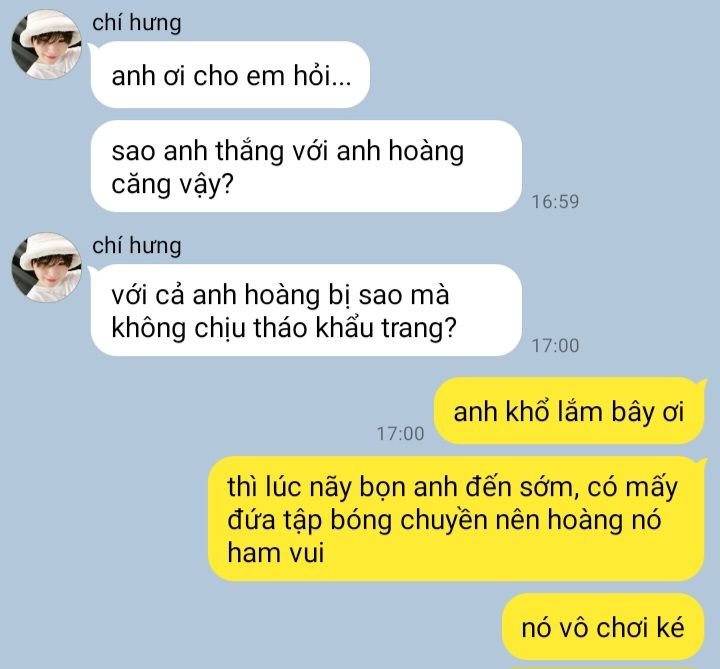This screenshot has height=669, width=720.
Task: Select the 'không chịu tháo khẩu trang?' bubble
Action: 306,310
